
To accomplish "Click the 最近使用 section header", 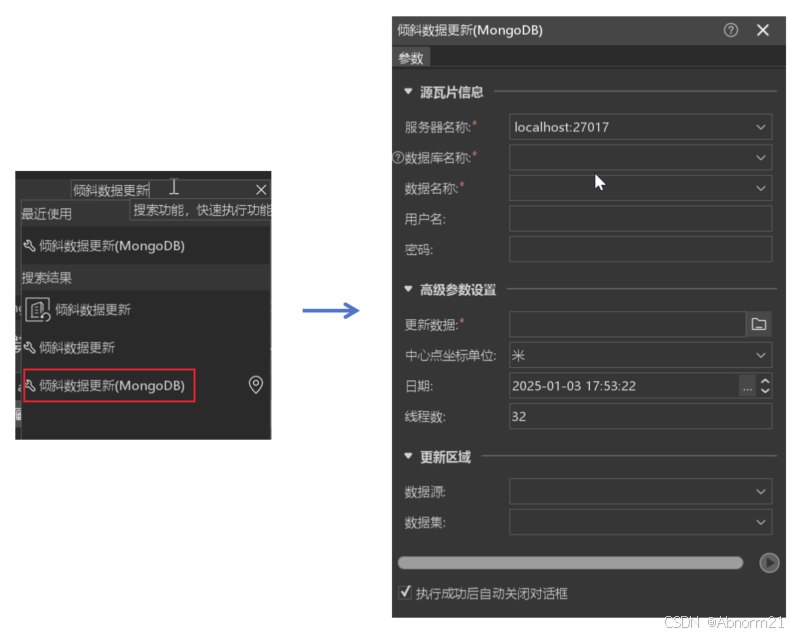I will pyautogui.click(x=47, y=214).
